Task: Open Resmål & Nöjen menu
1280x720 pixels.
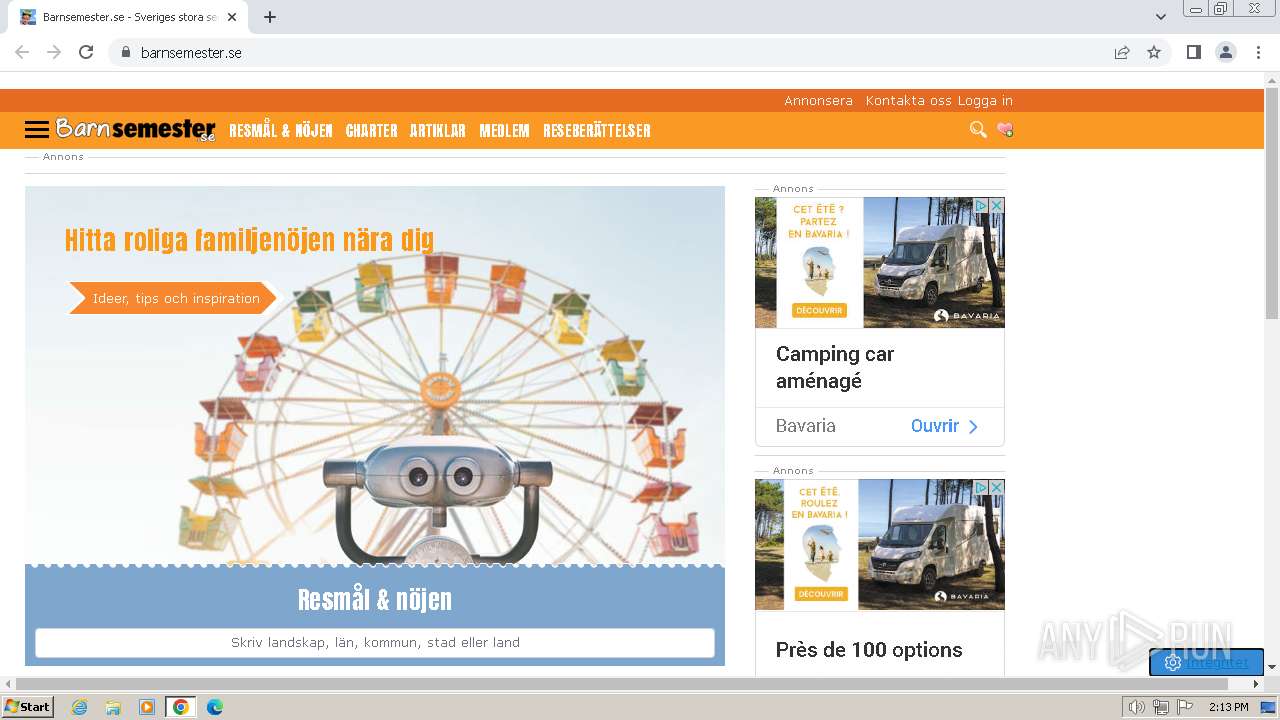Action: pos(281,131)
